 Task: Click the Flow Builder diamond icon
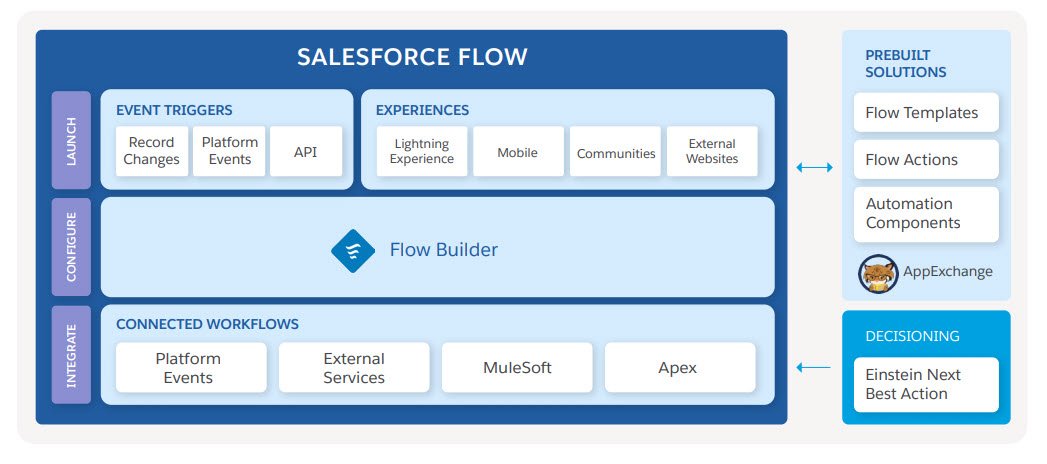click(x=353, y=251)
